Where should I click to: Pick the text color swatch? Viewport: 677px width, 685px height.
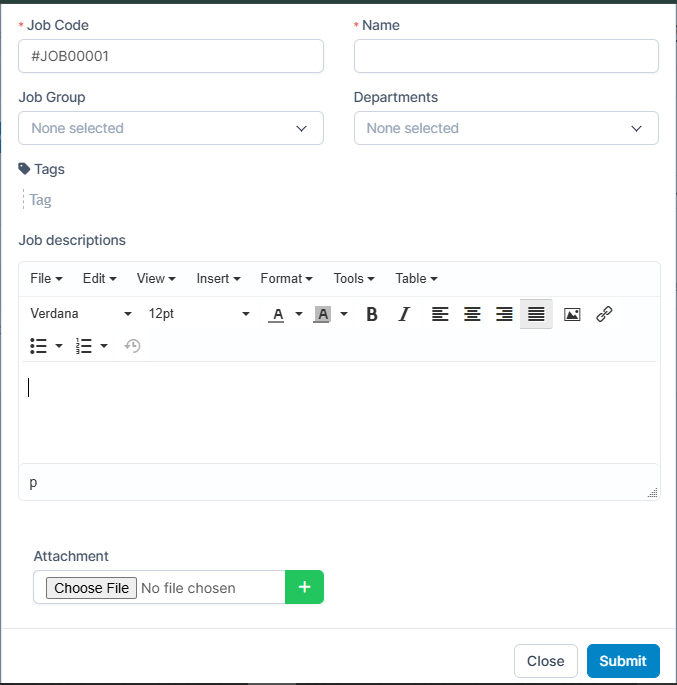277,314
